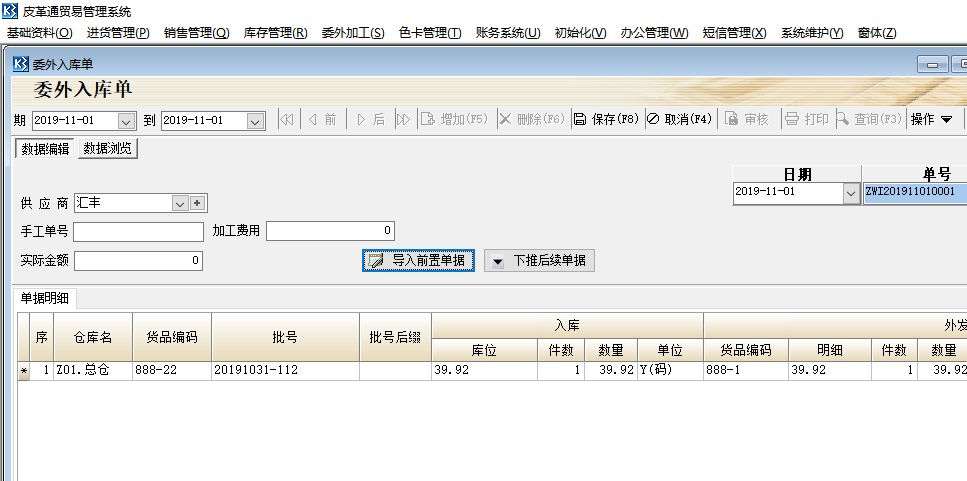Click 39.92 in the 库位 column
Viewport: 967px width, 481px height.
[484, 371]
